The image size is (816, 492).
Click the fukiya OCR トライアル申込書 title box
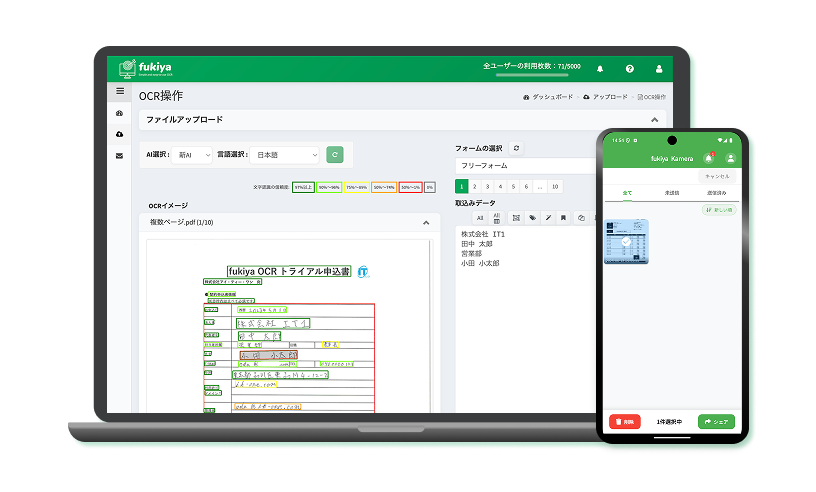pos(289,271)
